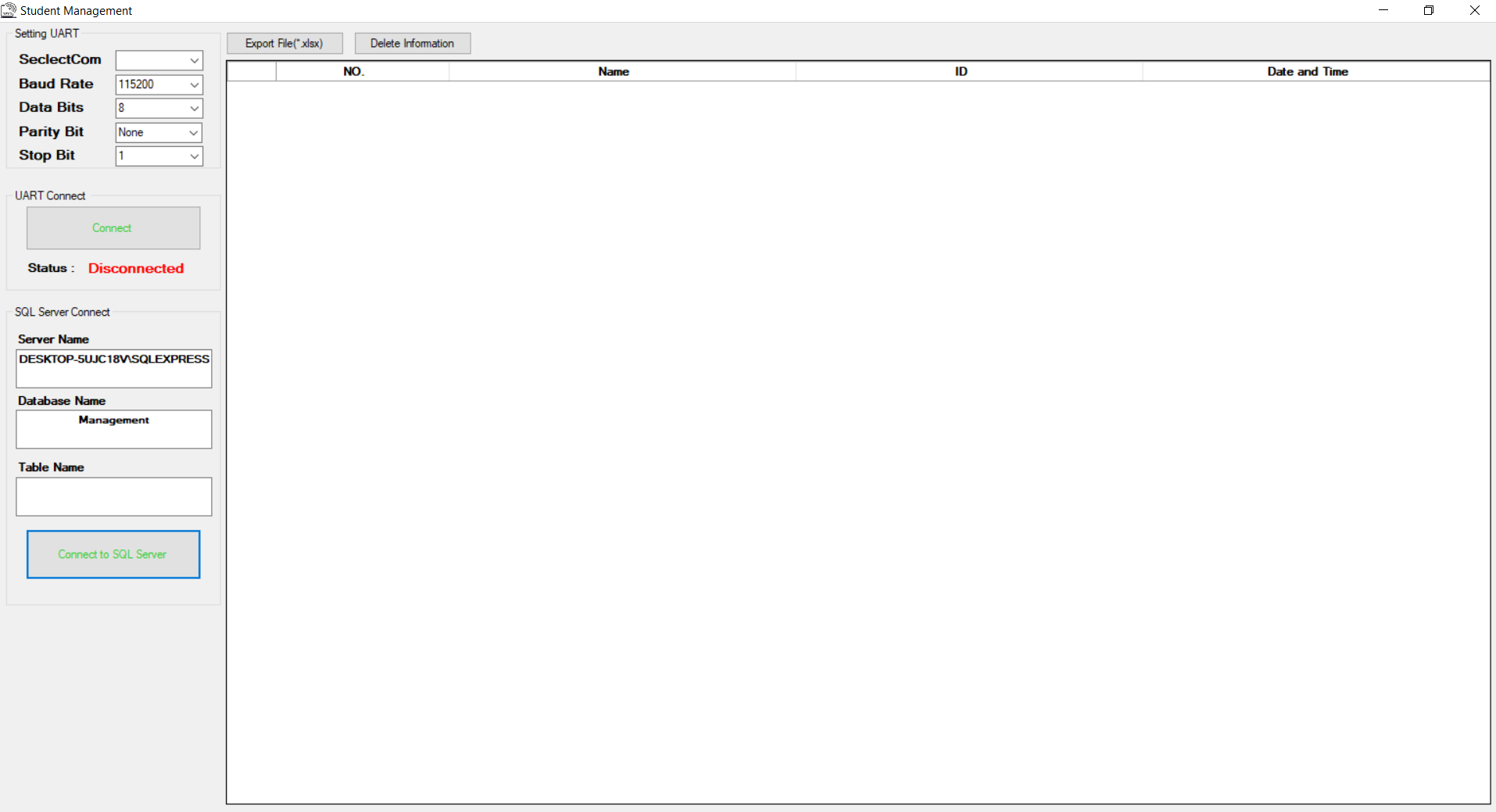Click the ID column header
1496x812 pixels.
coord(960,71)
